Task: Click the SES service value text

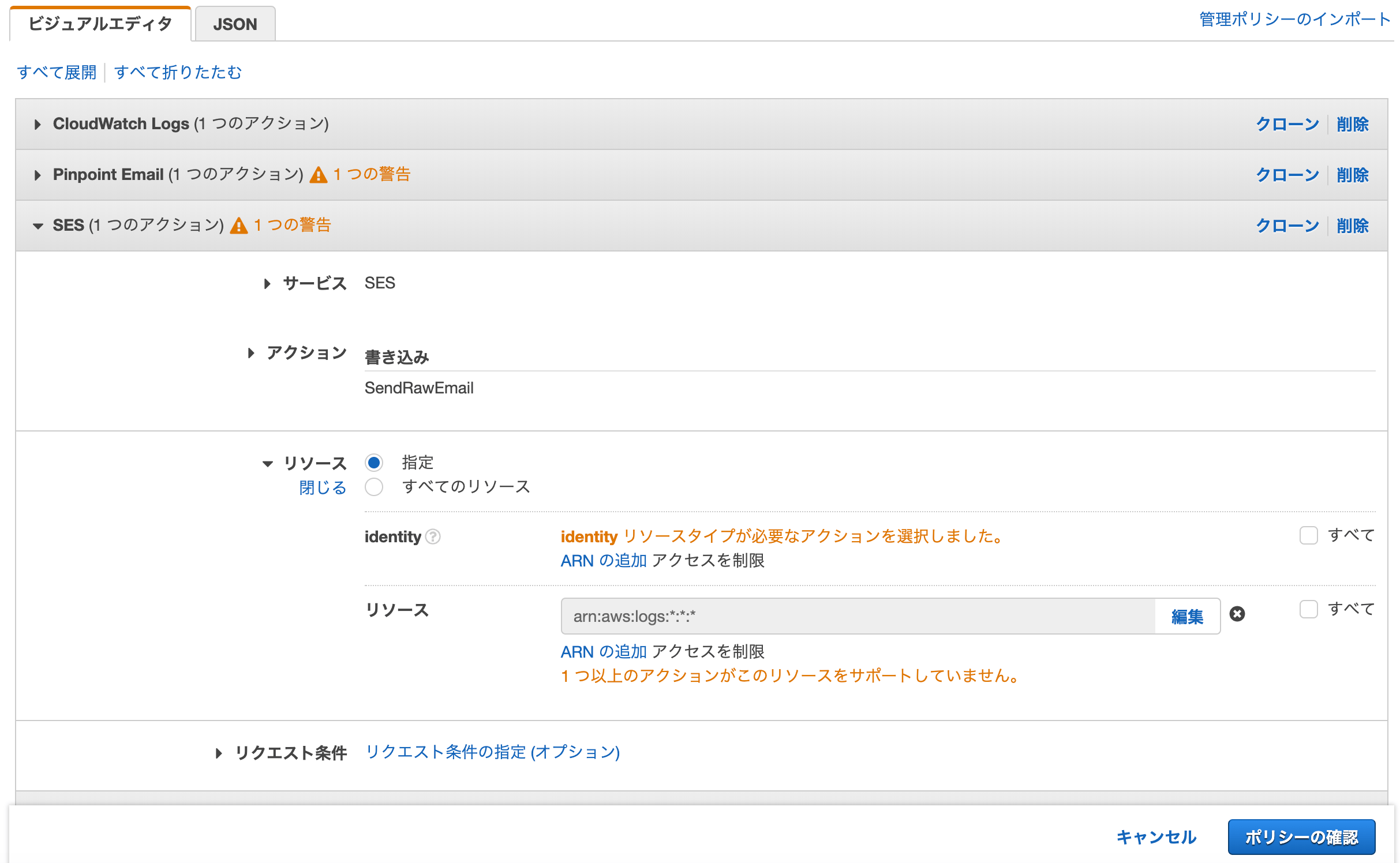Action: [380, 283]
